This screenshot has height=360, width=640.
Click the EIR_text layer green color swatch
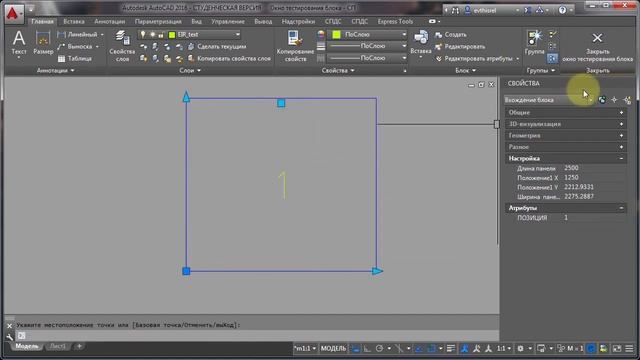[x=172, y=35]
